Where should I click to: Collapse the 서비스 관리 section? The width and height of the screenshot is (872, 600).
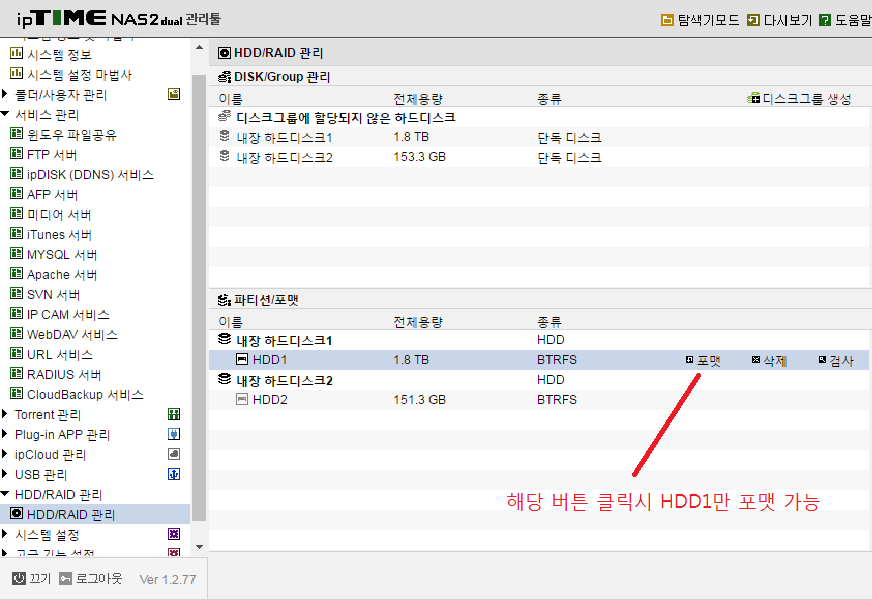tap(5, 114)
